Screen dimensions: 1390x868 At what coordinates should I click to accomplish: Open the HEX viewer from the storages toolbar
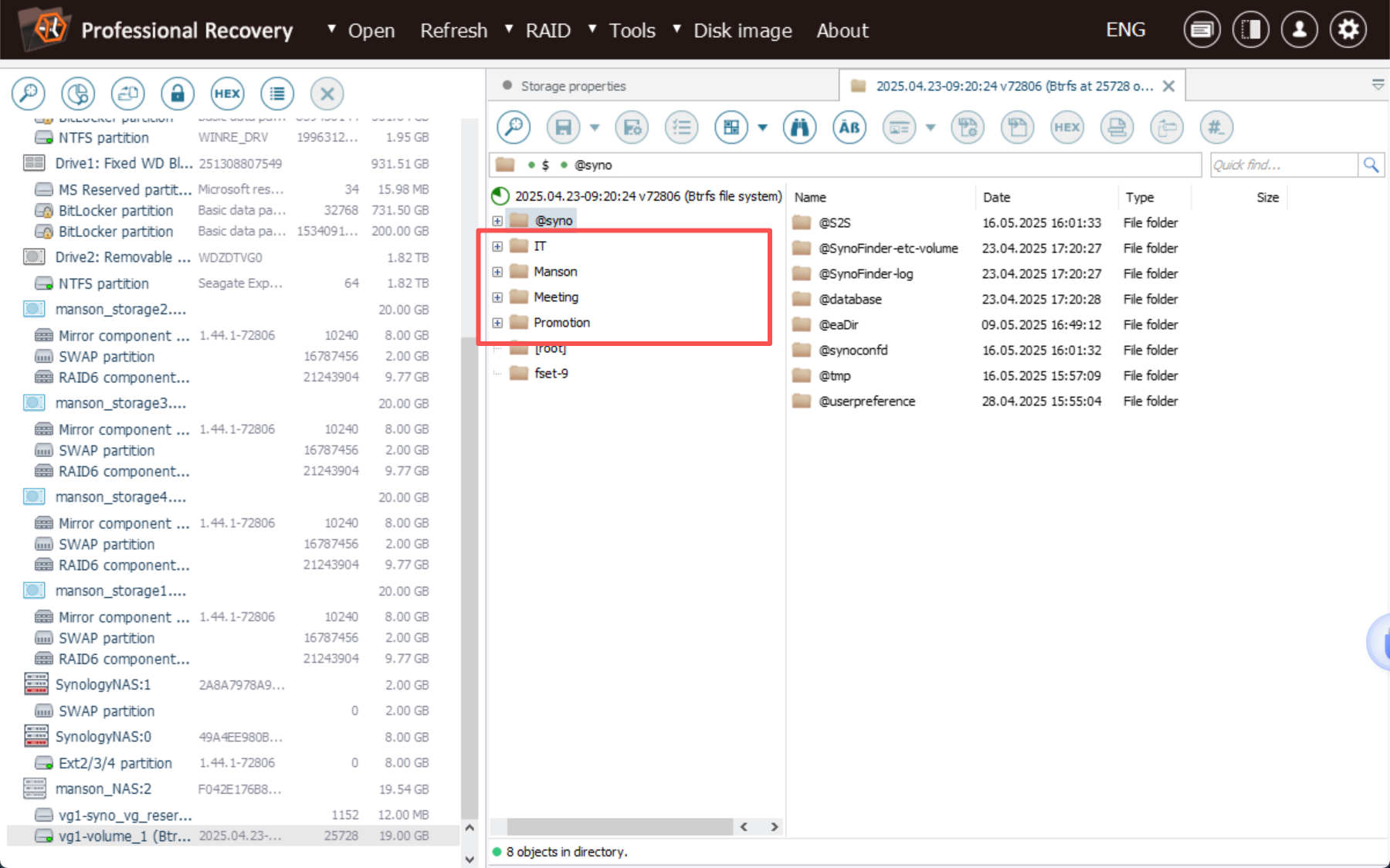coord(227,93)
